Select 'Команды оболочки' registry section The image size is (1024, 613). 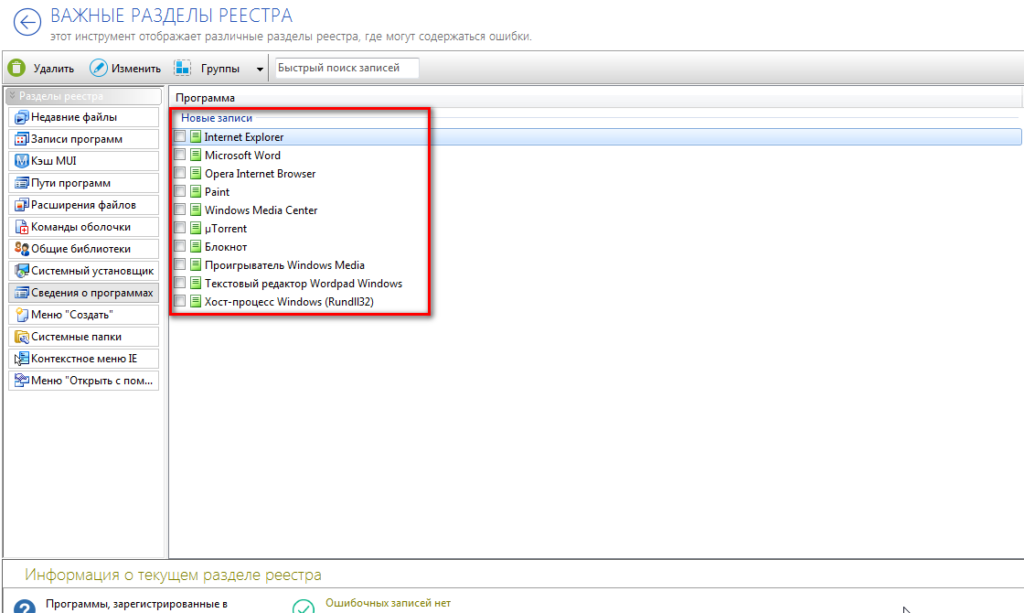click(x=84, y=227)
